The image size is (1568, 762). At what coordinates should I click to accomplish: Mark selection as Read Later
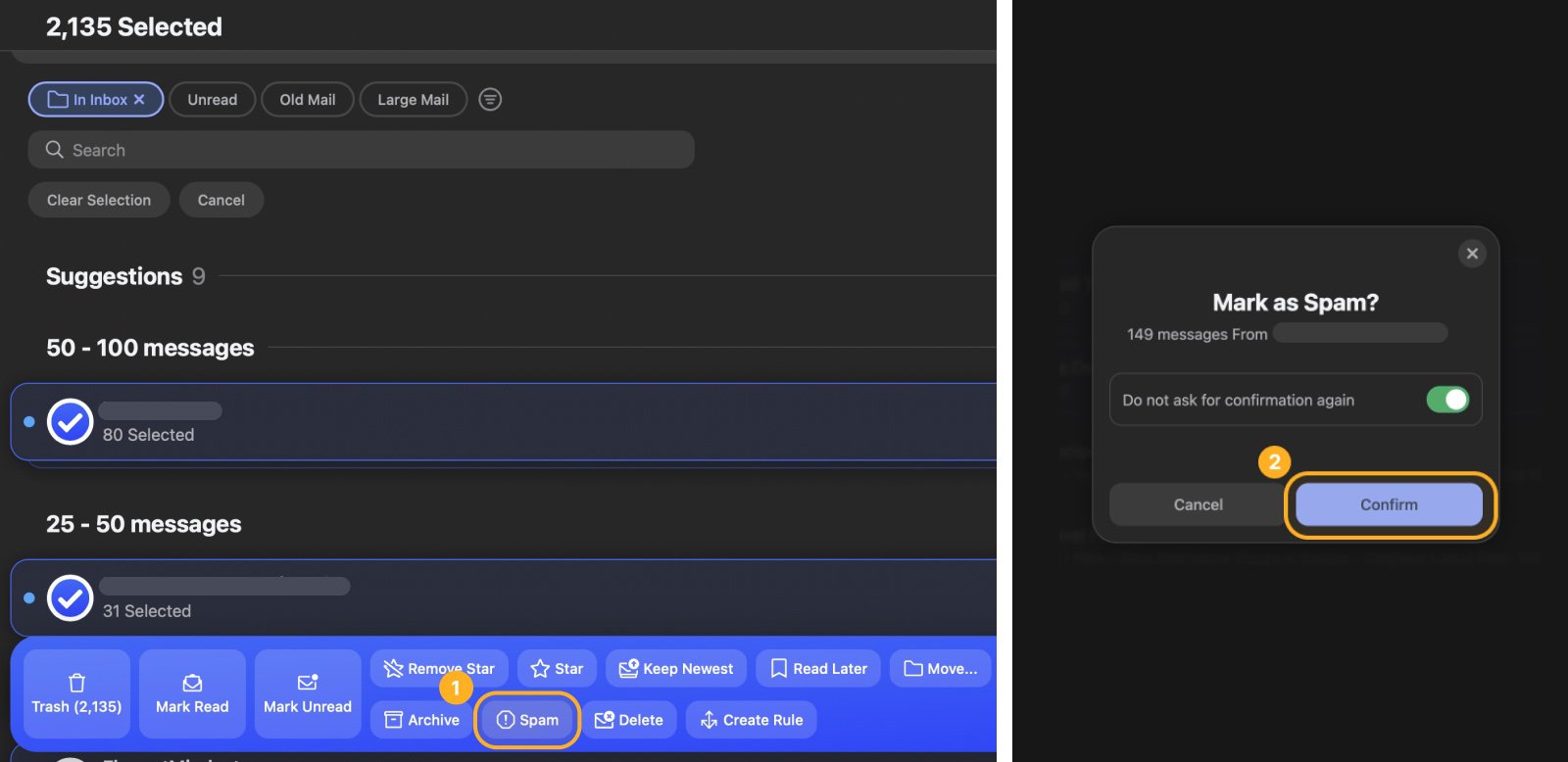[818, 669]
